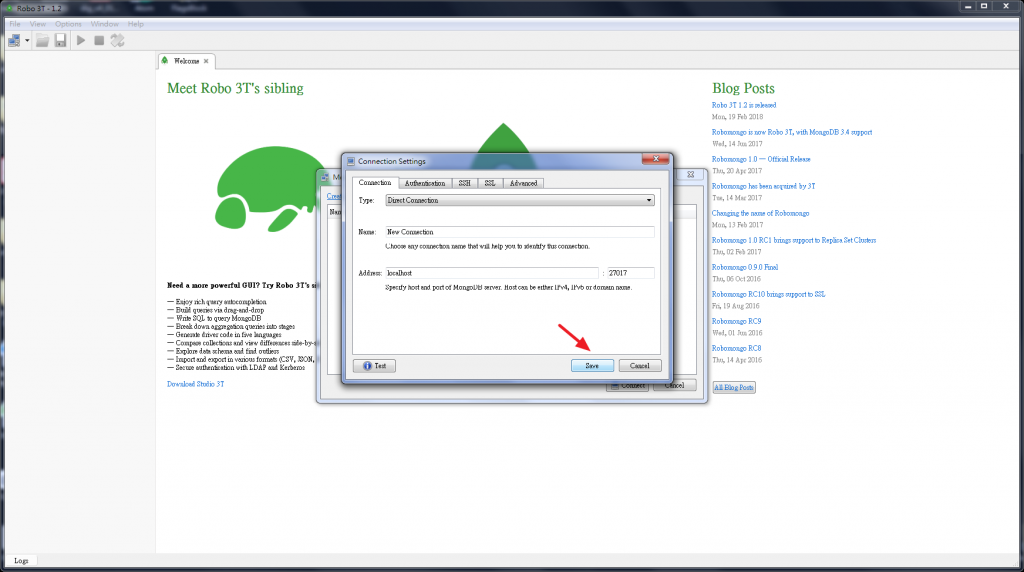Screen dimensions: 1024x572
Task: Click the date text Mon, 19 Feb 2018
Action: pos(737,117)
